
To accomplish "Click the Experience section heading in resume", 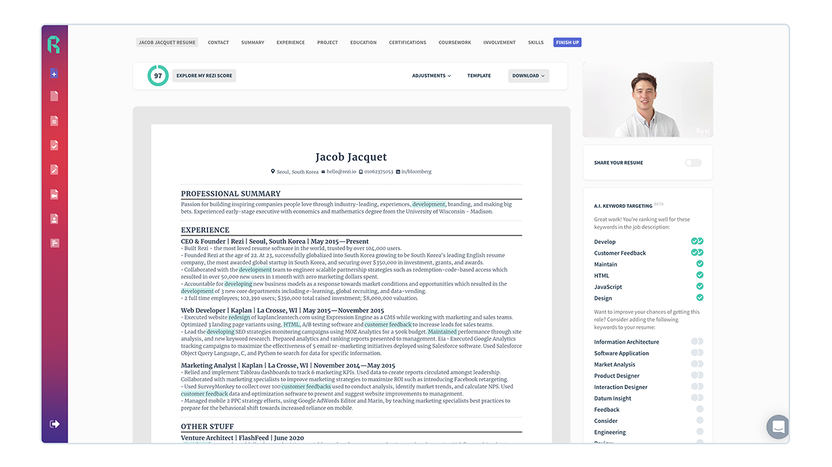I will tap(205, 230).
